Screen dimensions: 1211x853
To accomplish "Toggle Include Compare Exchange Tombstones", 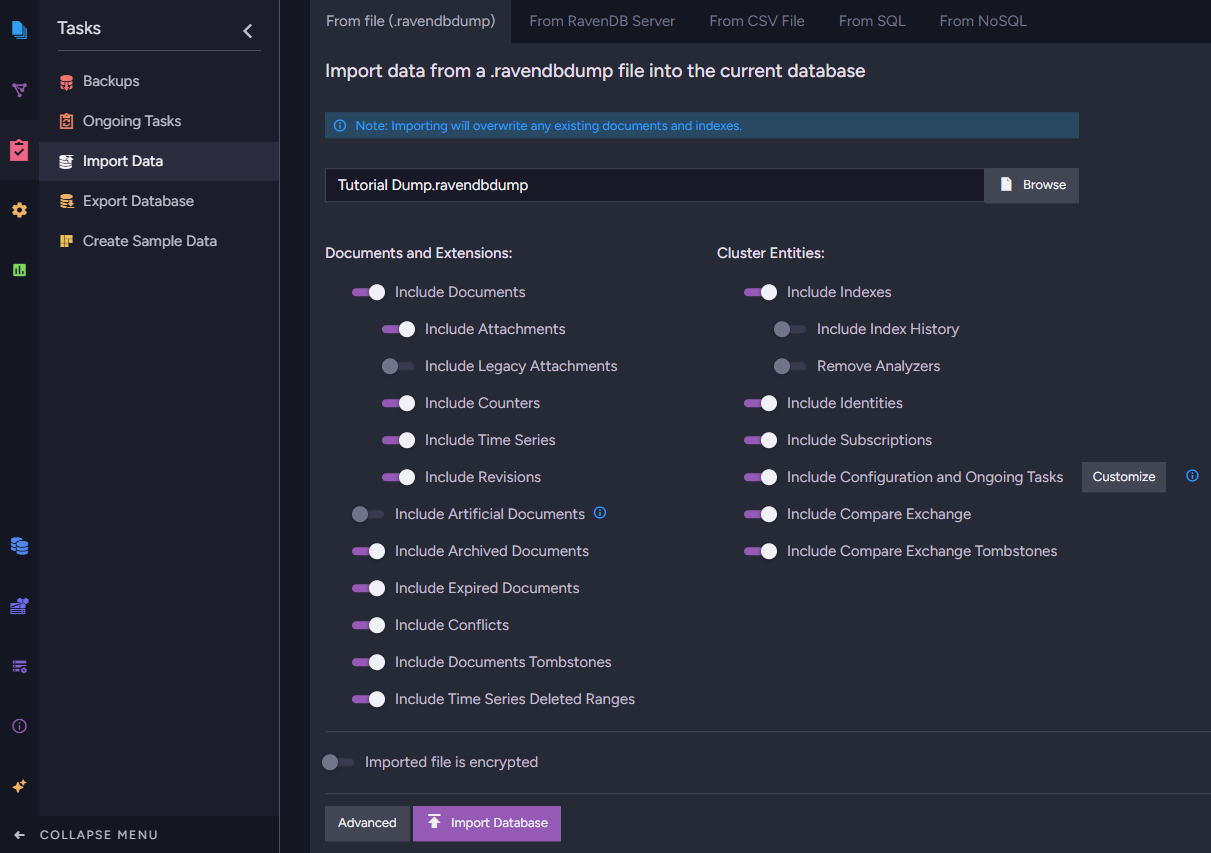I will click(x=760, y=551).
